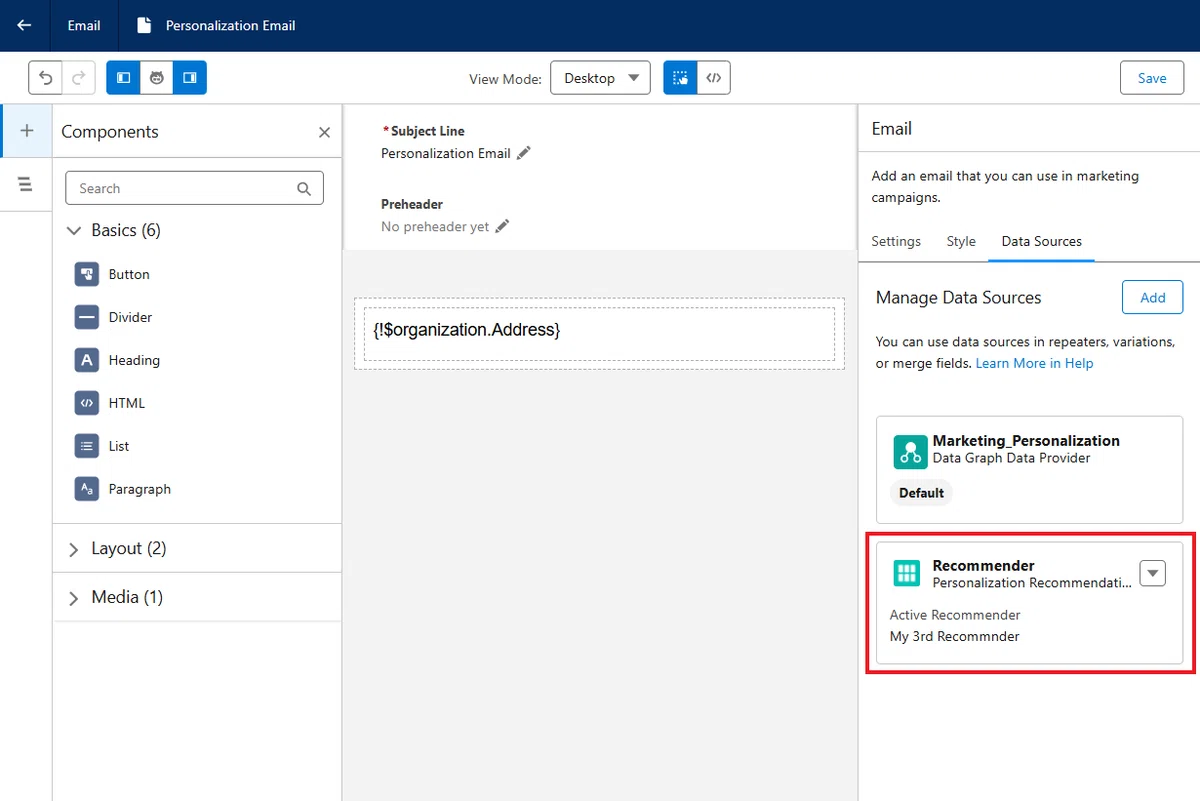Image resolution: width=1200 pixels, height=801 pixels.
Task: Click the search magnifier icon
Action: 304,188
